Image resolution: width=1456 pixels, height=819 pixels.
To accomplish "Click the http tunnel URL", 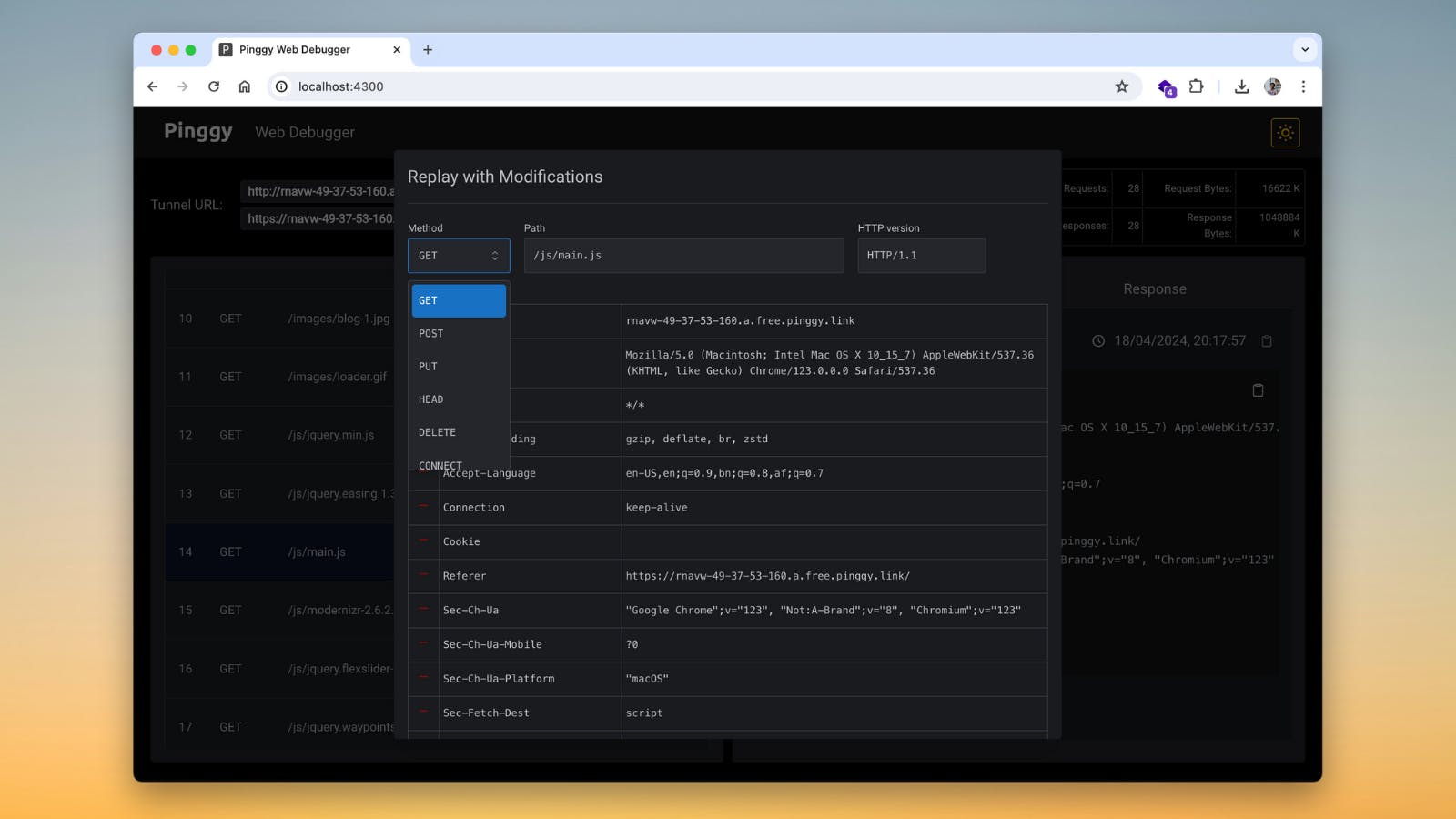I will coord(318,191).
